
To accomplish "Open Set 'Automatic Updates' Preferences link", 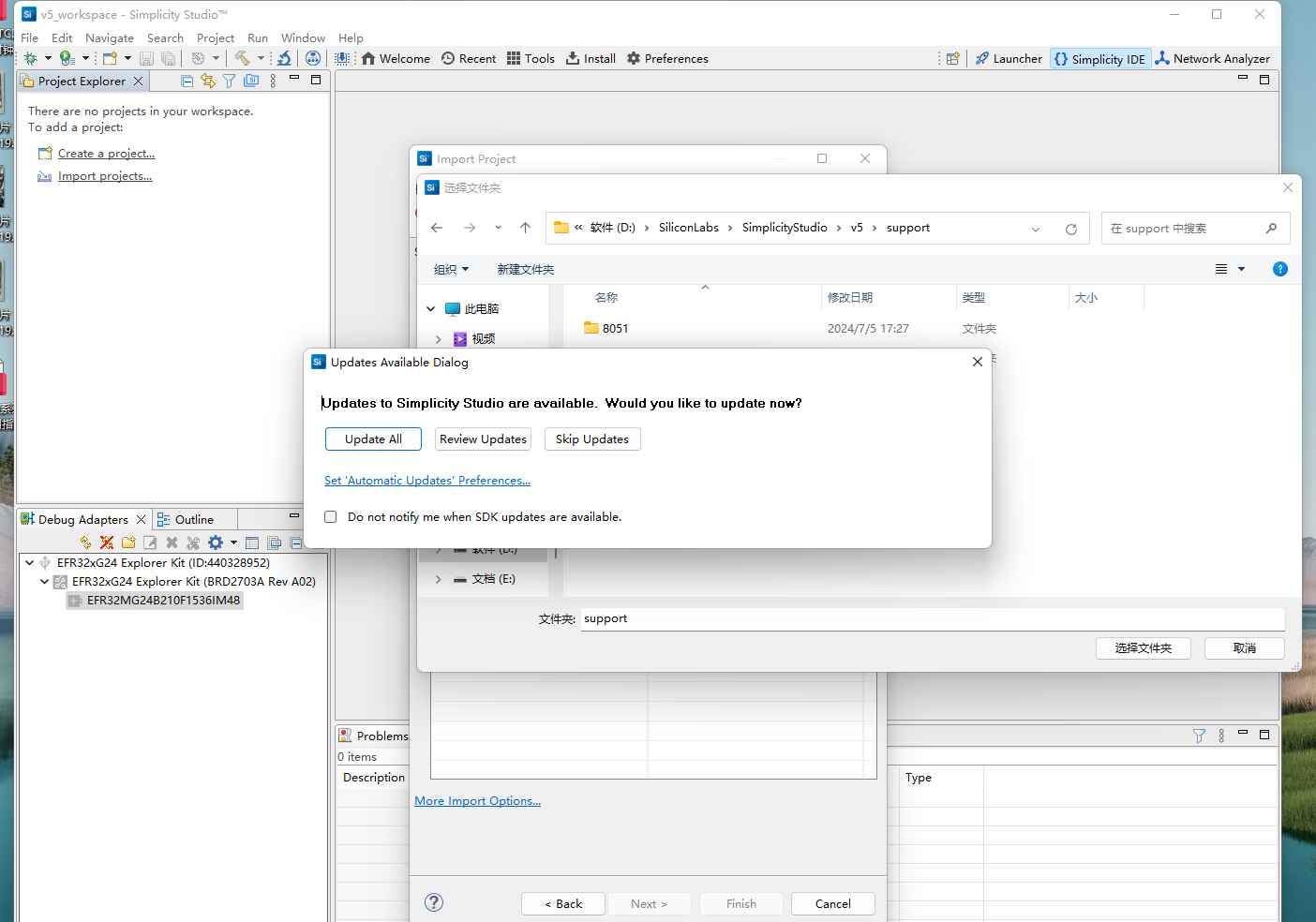I will point(427,481).
